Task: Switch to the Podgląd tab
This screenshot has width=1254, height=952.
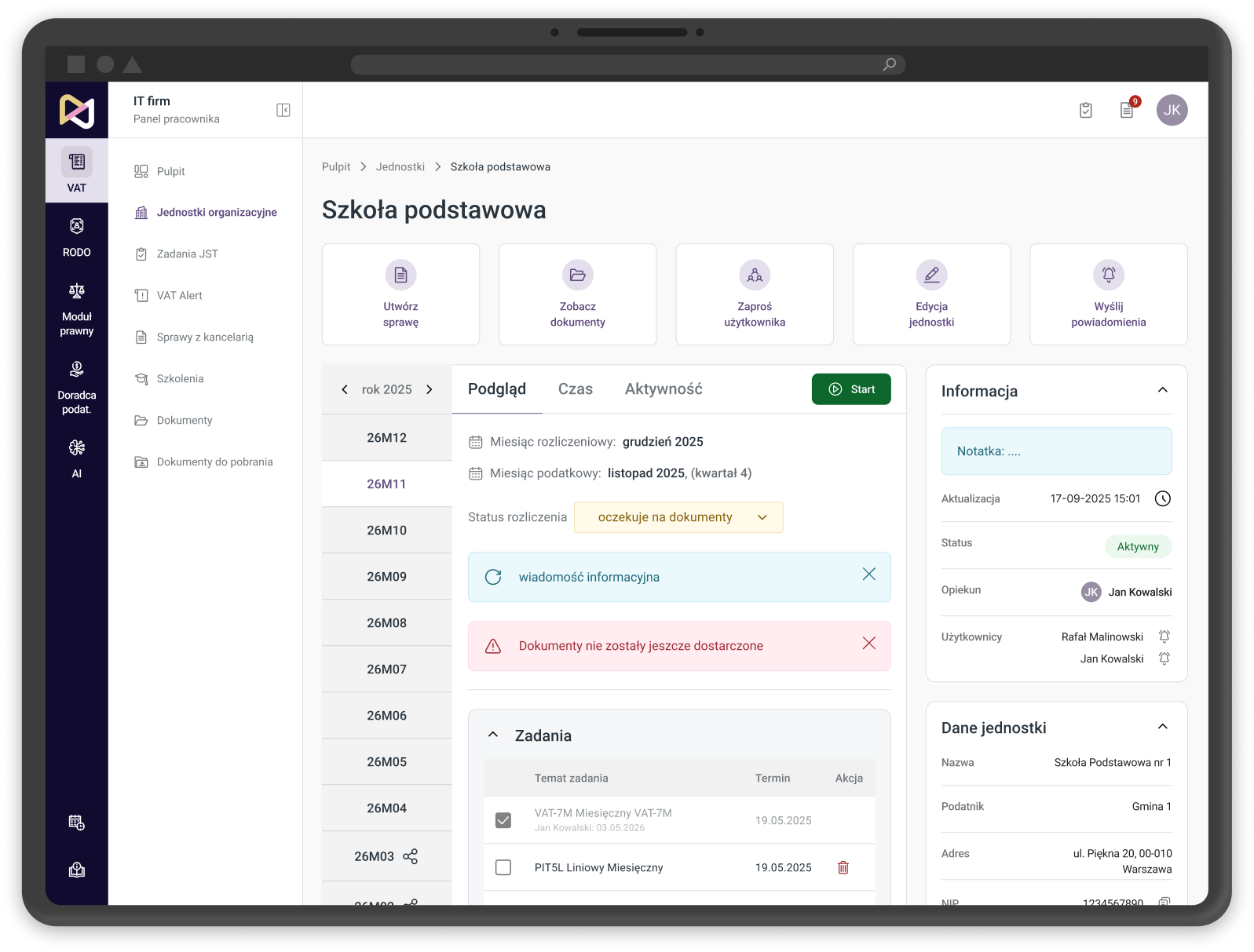Action: point(497,389)
